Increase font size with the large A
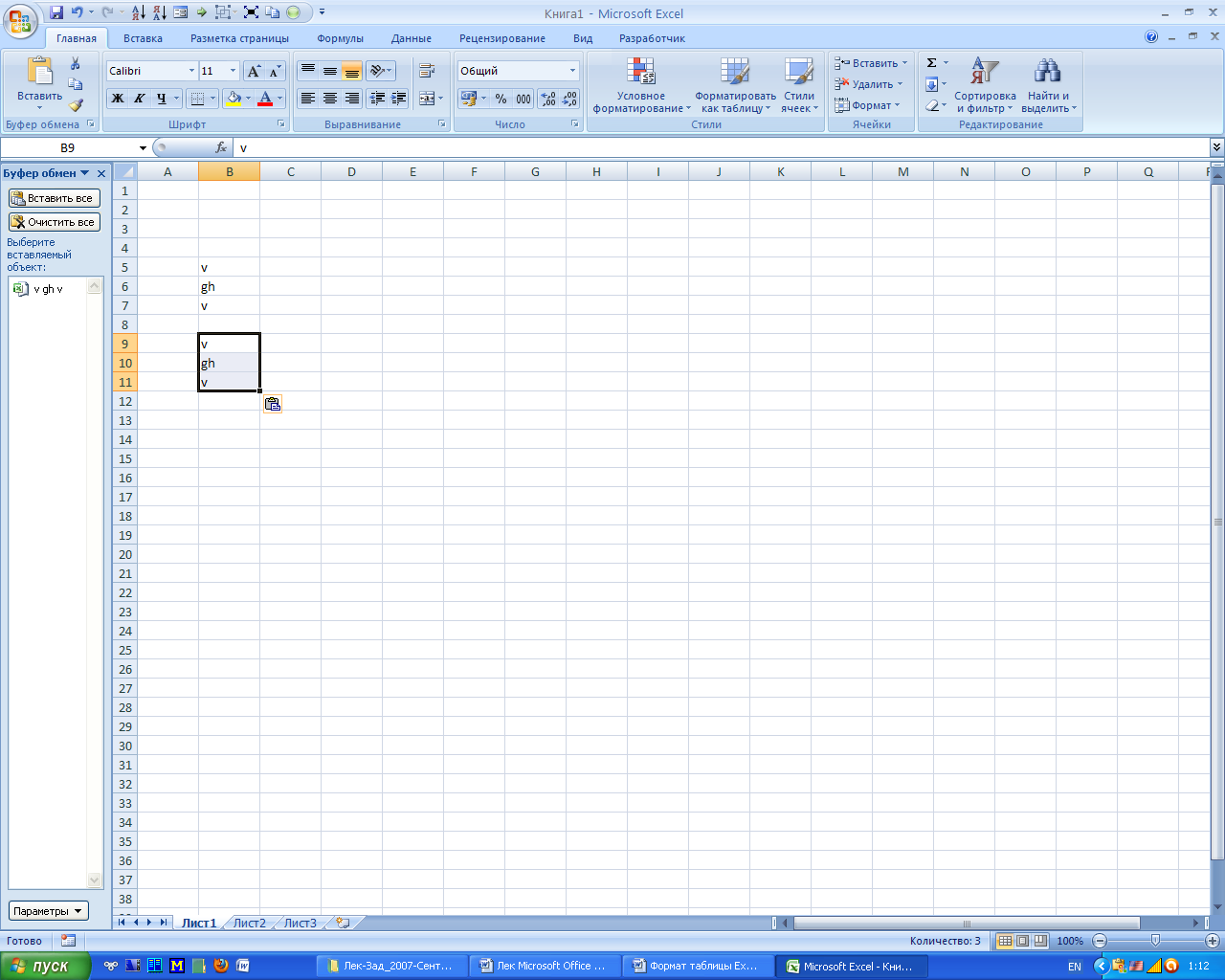Viewport: 1225px width, 980px height. click(x=253, y=71)
